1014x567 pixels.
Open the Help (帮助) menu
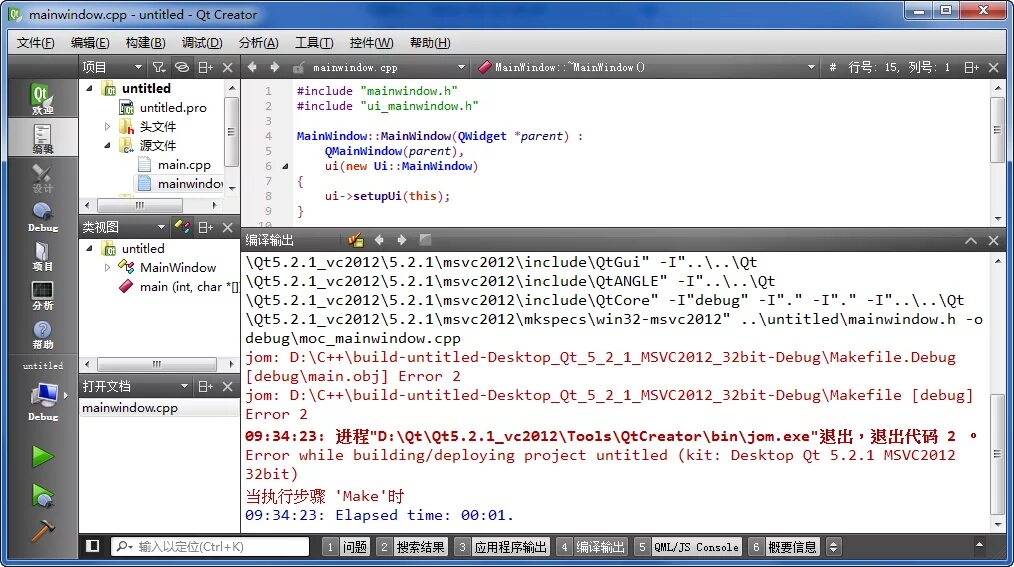tap(430, 43)
